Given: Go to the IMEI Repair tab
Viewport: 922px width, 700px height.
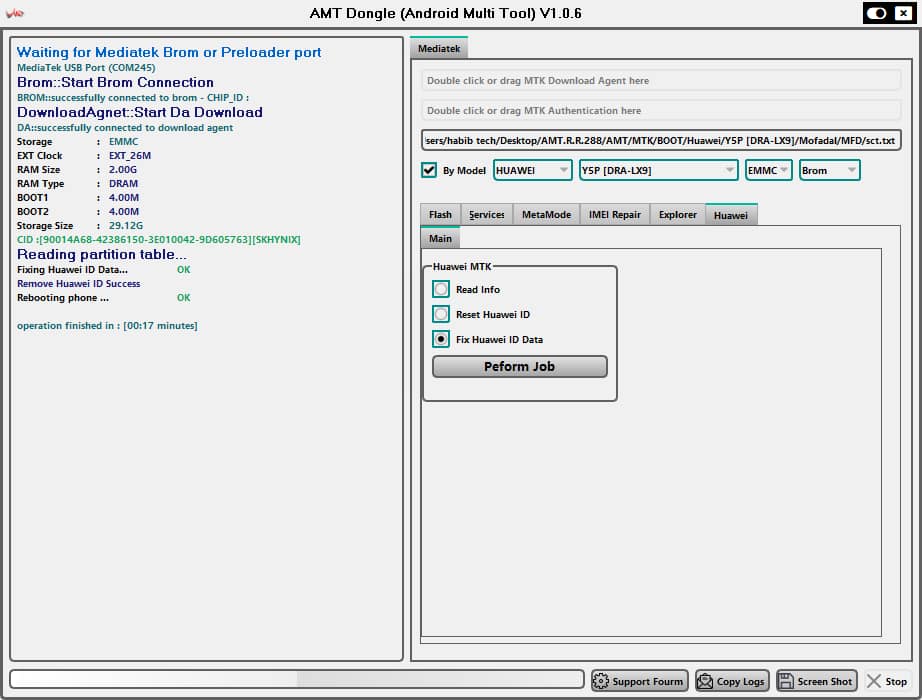Looking at the screenshot, I should pos(614,215).
